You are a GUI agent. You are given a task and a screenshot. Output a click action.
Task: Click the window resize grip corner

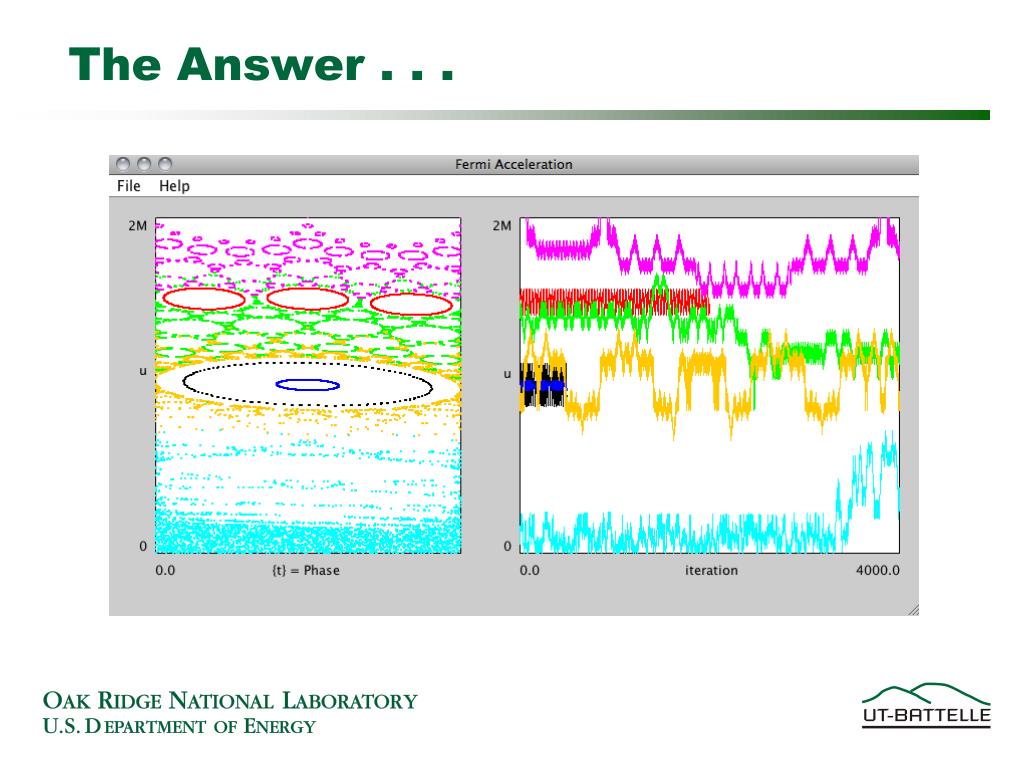point(912,609)
